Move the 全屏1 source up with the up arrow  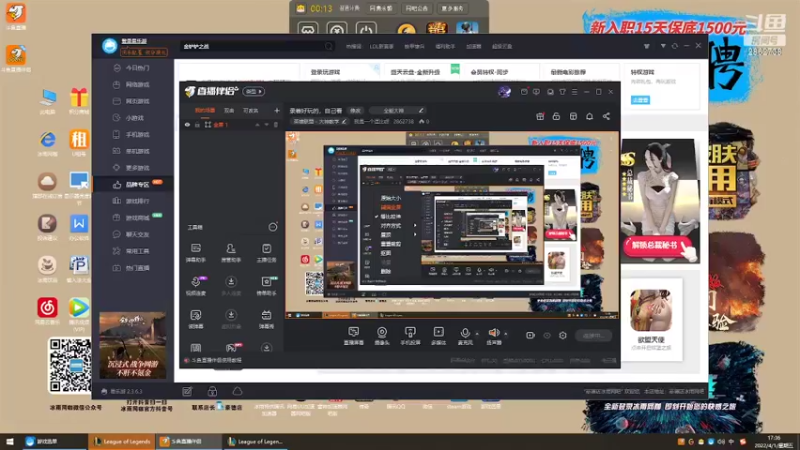[x=257, y=124]
